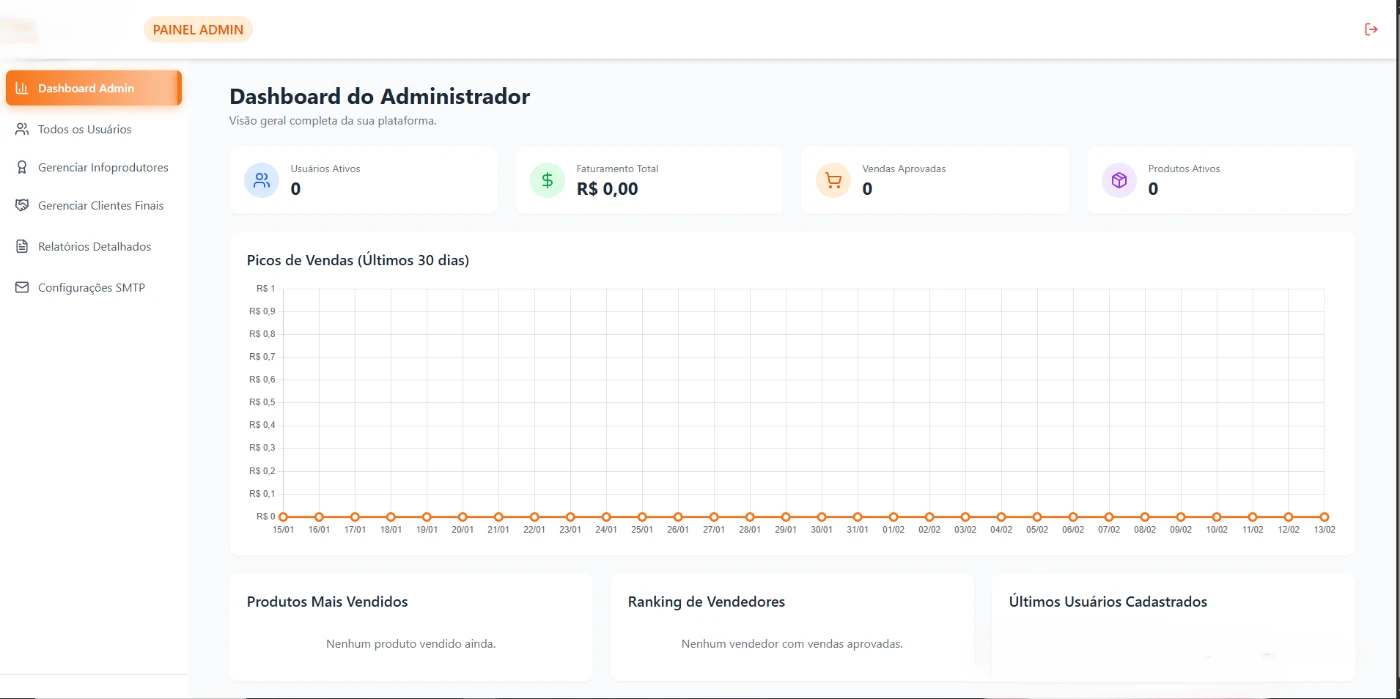Click the logout icon in top-right corner
Screen dimensions: 1400x699
point(1371,30)
